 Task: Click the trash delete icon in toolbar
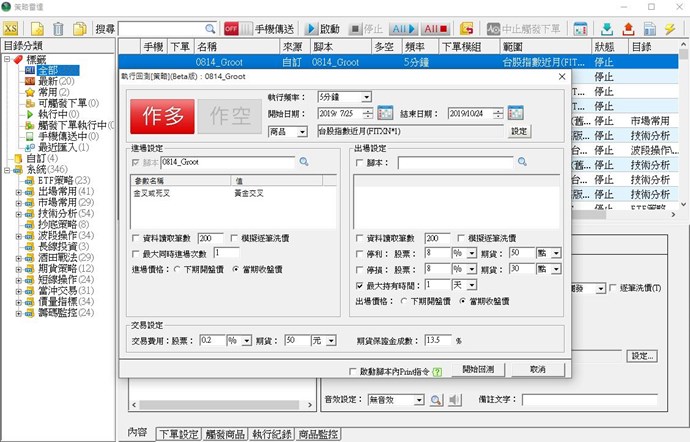coord(57,30)
